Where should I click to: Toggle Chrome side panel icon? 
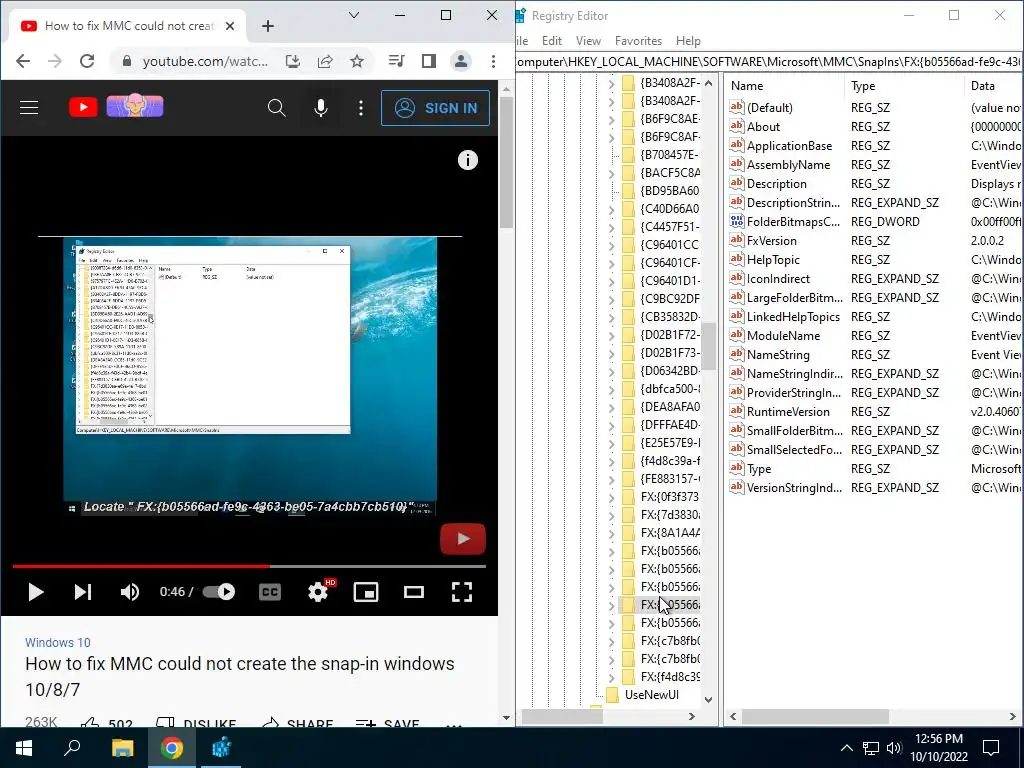428,61
